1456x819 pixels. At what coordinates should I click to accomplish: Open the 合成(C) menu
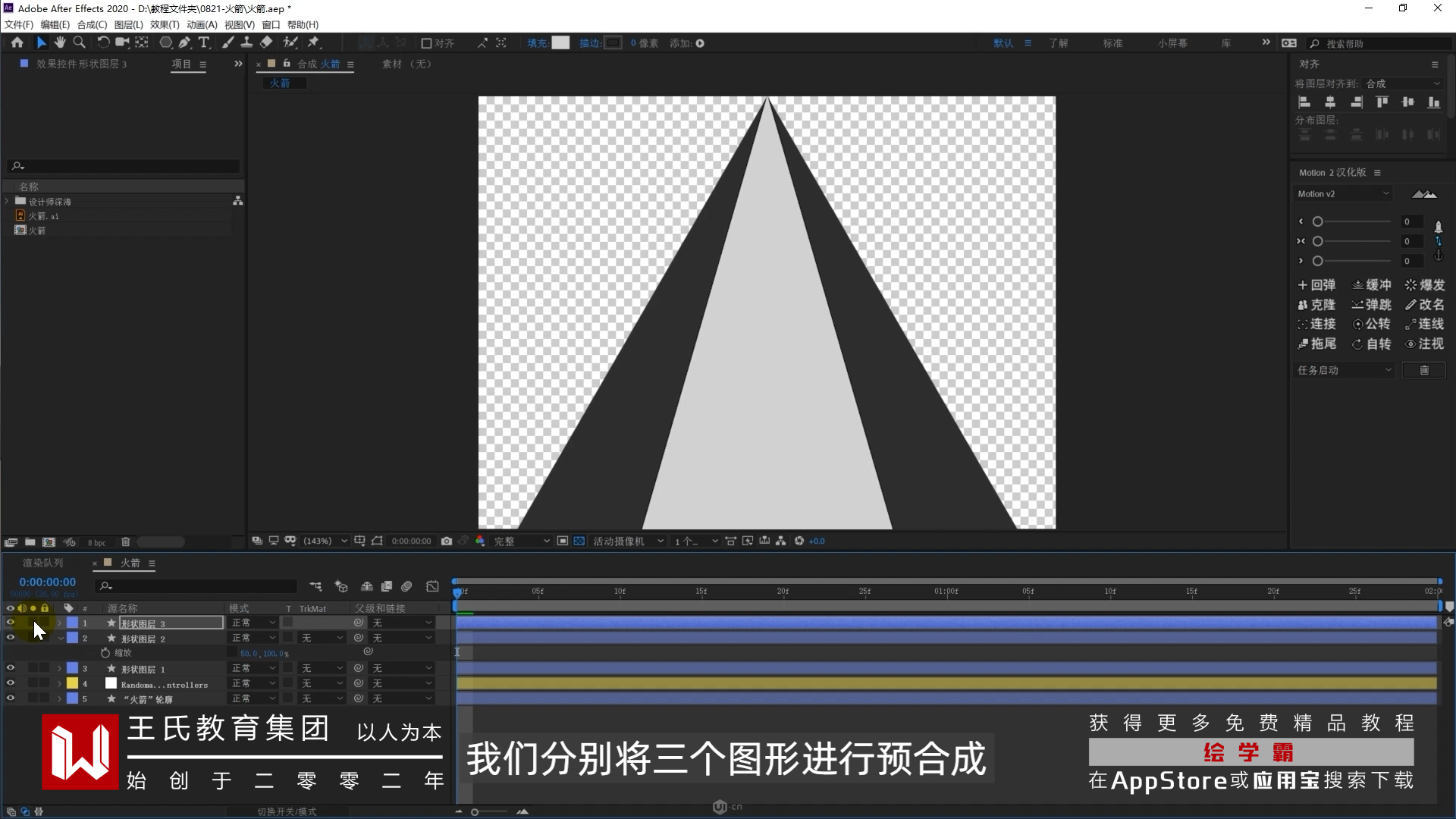click(92, 24)
